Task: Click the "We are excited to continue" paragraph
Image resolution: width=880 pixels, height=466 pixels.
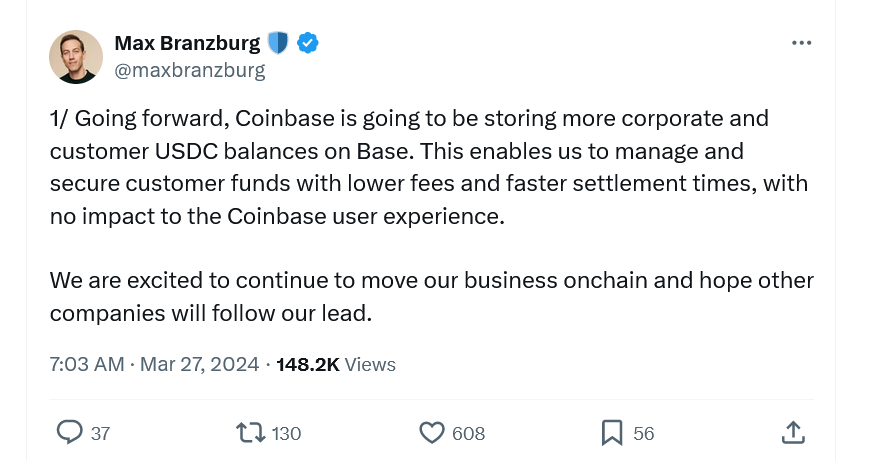Action: click(431, 296)
